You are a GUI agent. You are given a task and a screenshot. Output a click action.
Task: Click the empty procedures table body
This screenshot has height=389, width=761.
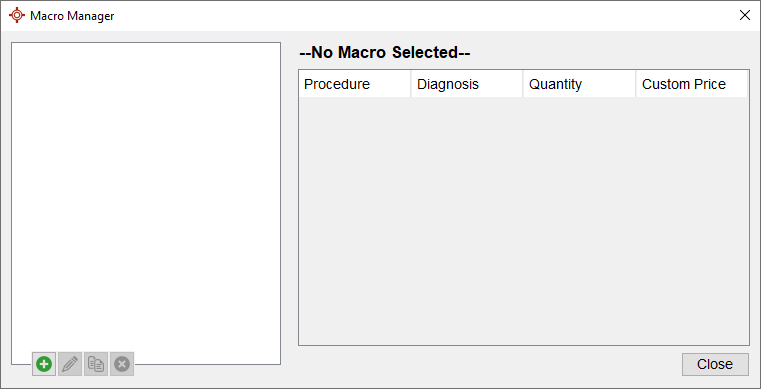coord(524,221)
